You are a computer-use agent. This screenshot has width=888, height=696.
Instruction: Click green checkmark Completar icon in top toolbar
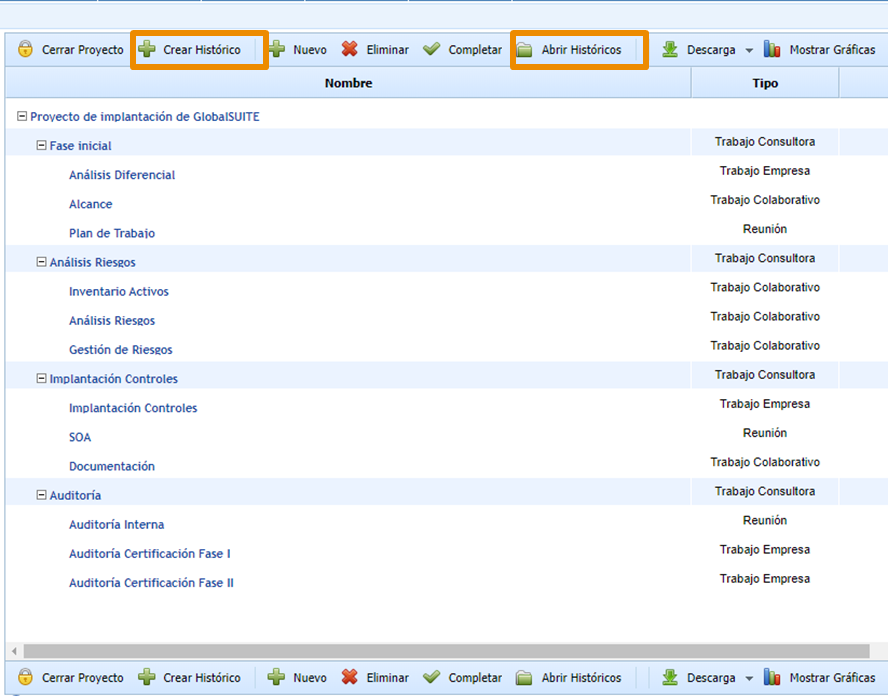[431, 50]
